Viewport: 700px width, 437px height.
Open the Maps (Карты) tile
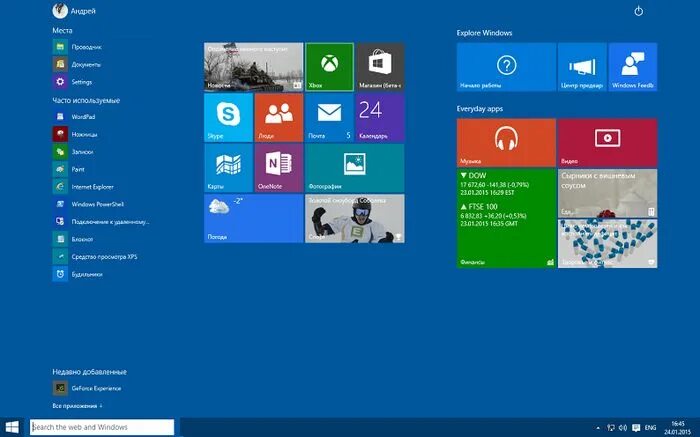point(228,168)
